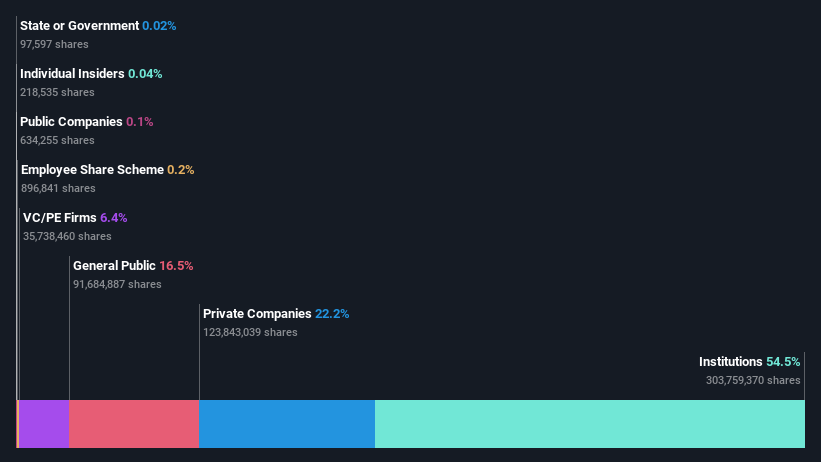Click the purple VC/PE Firms bar segment
Image resolution: width=821 pixels, height=462 pixels.
coord(44,424)
